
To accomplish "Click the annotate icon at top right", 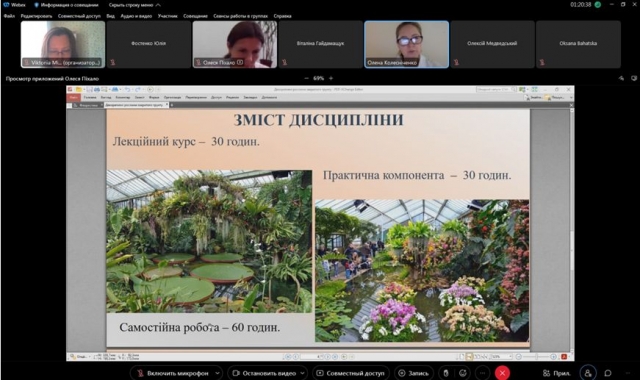I will pos(621,78).
